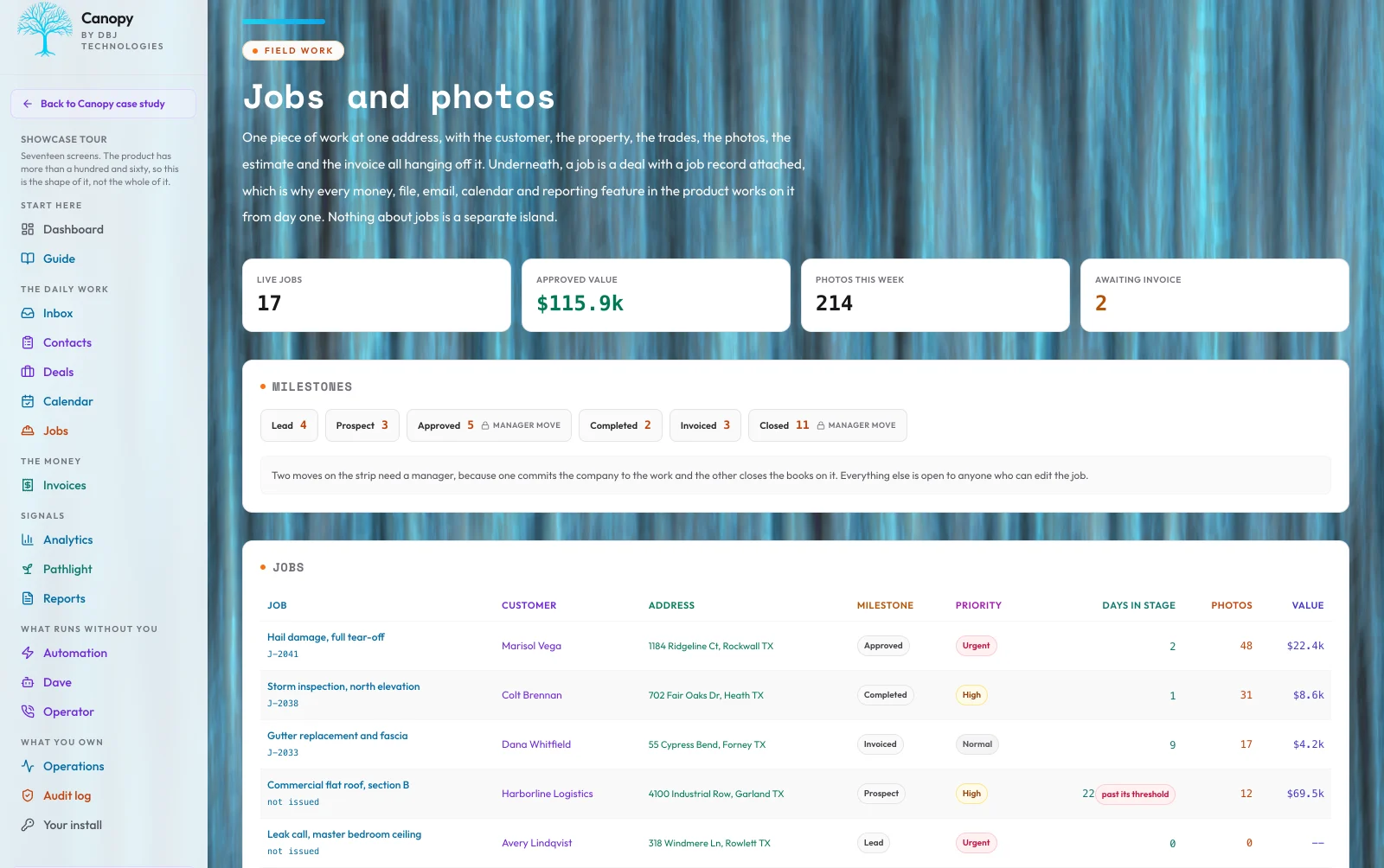Open Hail damage, full tear-off job
1384x868 pixels.
[325, 637]
